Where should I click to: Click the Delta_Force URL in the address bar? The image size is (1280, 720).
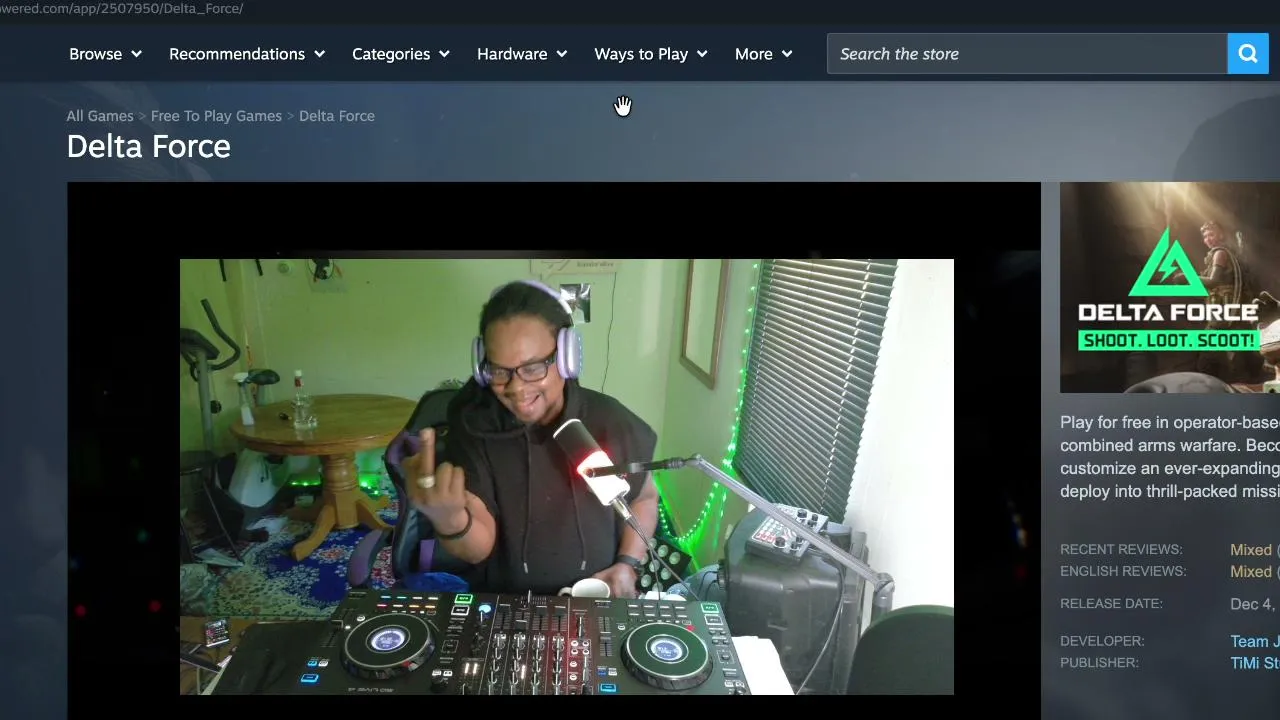(x=122, y=9)
